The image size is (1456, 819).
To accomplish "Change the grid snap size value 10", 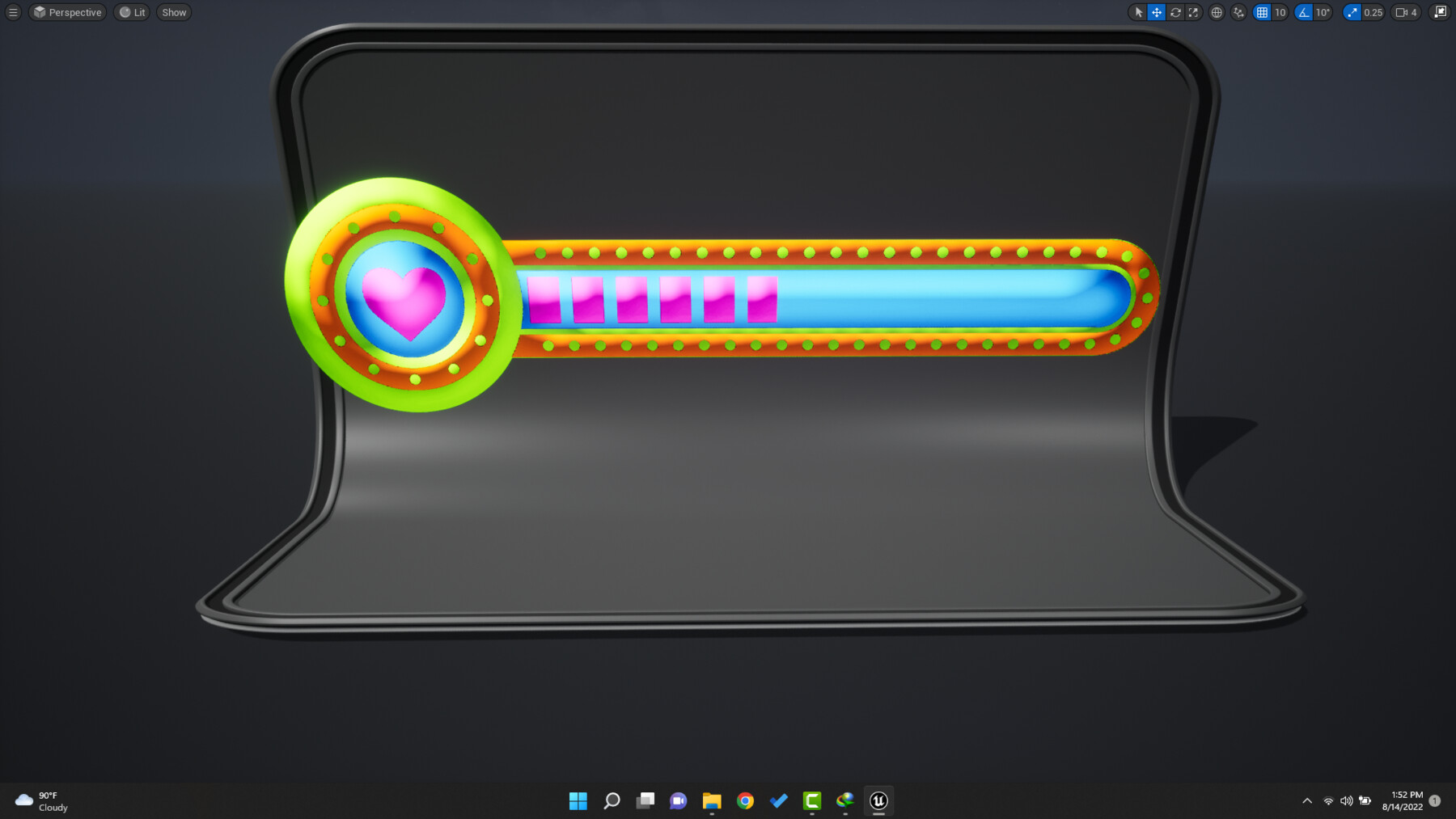I will tap(1279, 12).
